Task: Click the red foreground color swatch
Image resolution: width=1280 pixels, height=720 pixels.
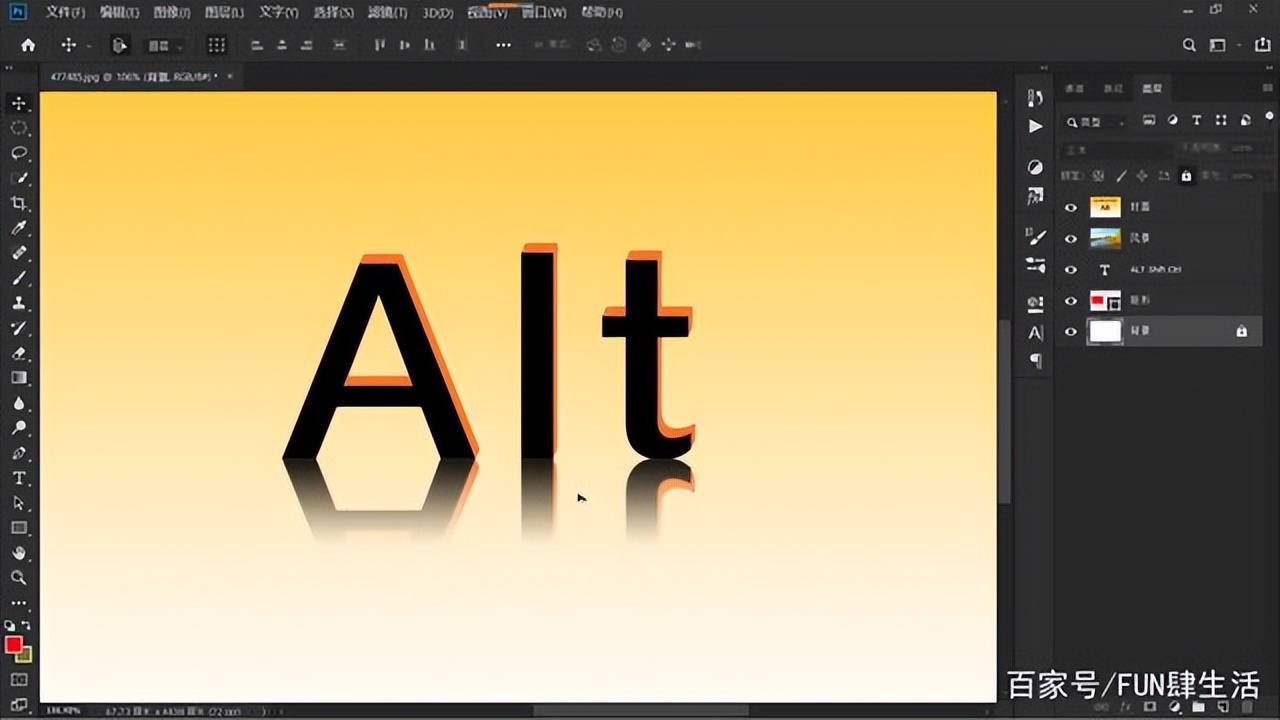Action: 13,645
